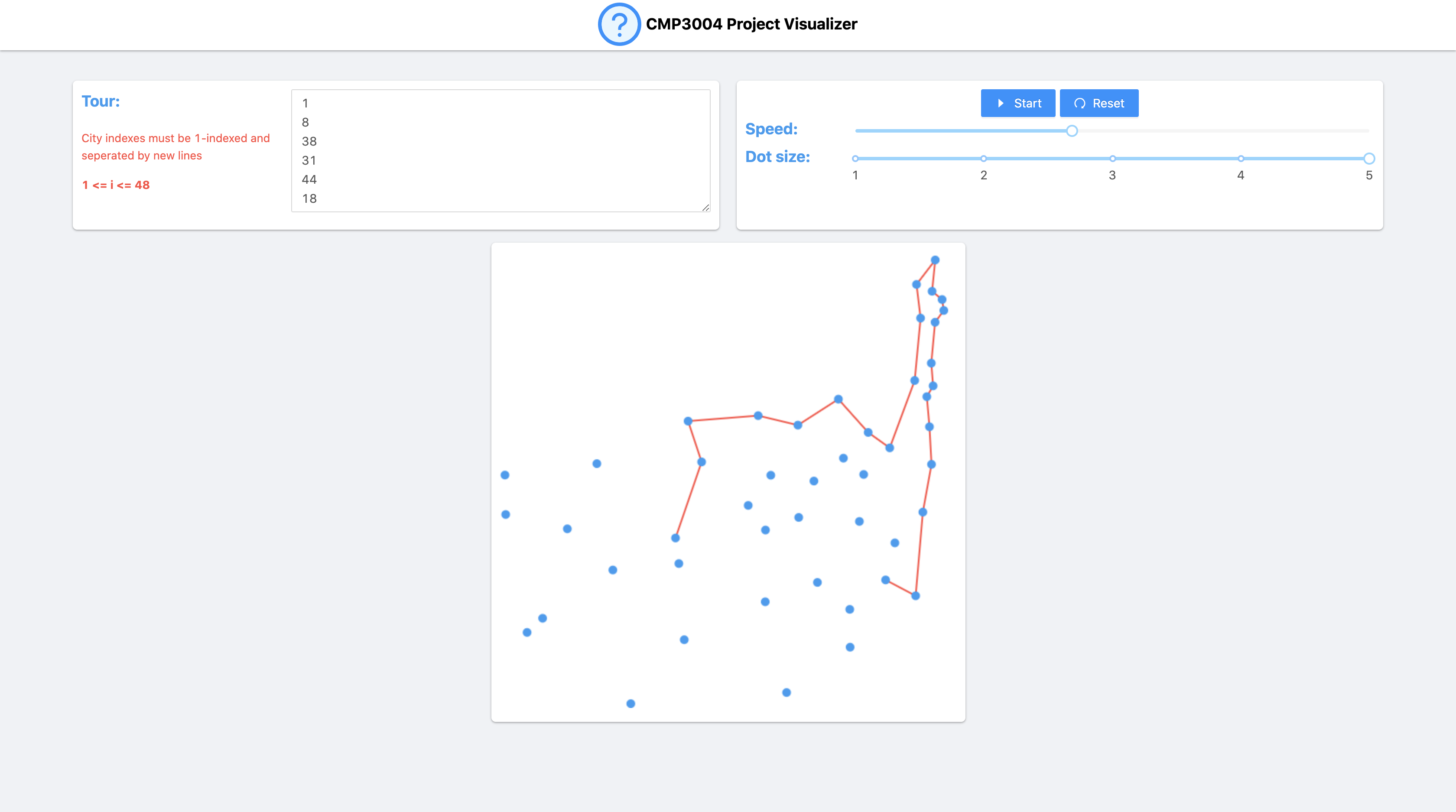Click the Speed slider handle

1072,131
